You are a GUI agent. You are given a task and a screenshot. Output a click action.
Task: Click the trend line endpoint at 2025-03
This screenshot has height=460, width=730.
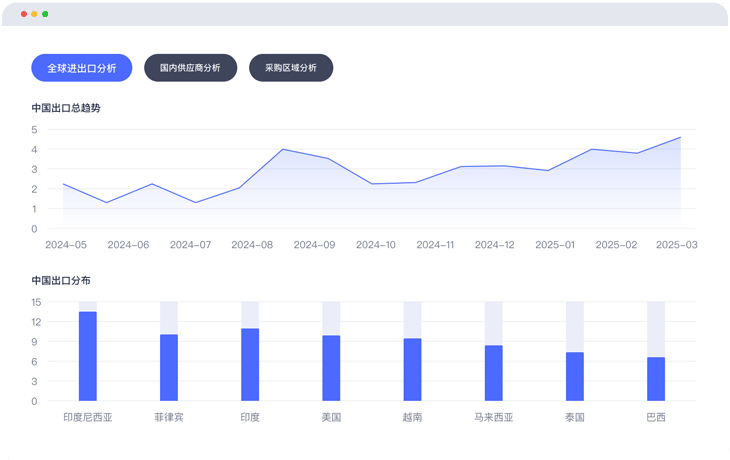680,138
